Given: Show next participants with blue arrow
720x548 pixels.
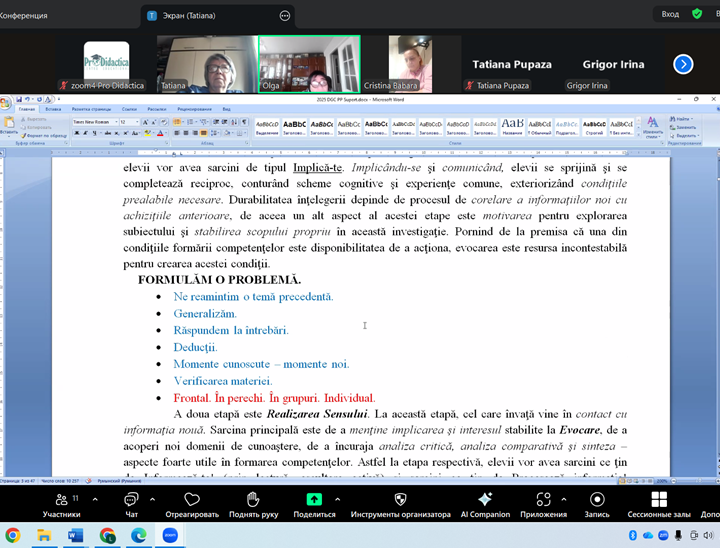Looking at the screenshot, I should point(683,64).
